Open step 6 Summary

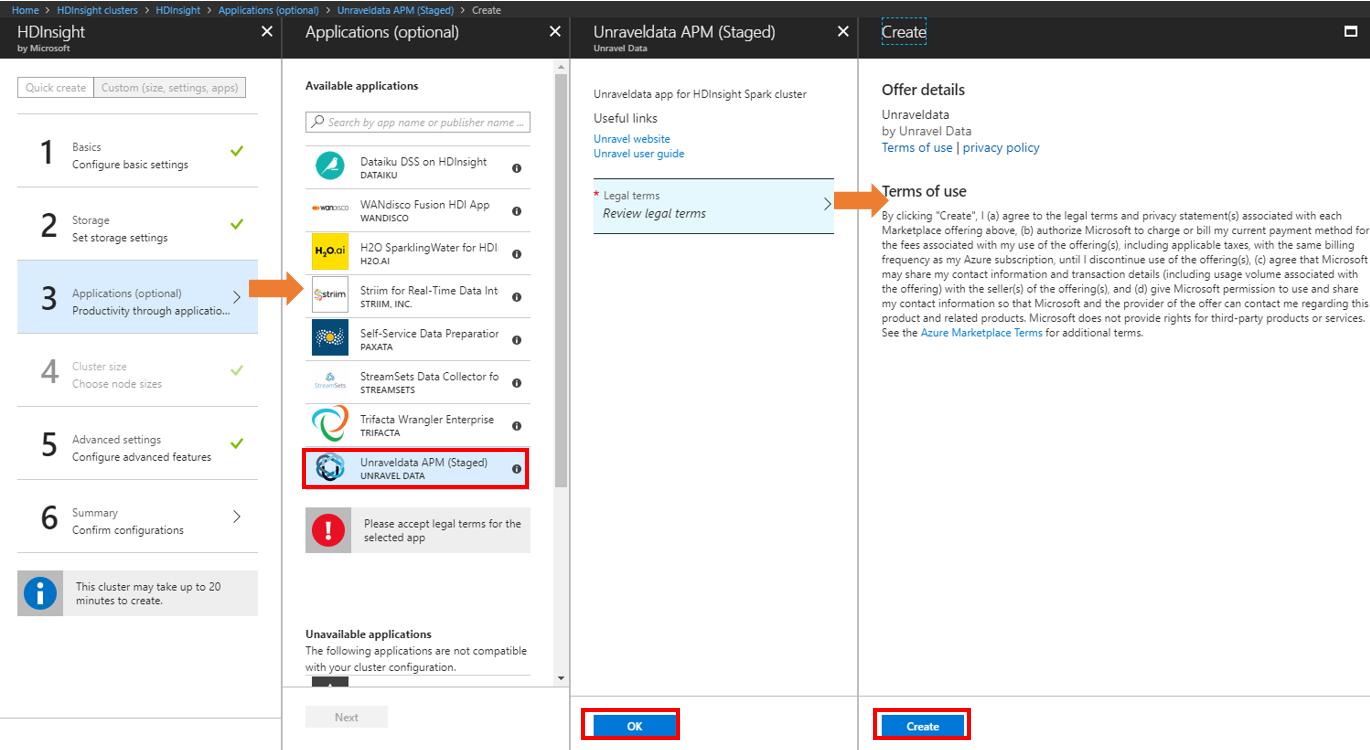click(137, 516)
